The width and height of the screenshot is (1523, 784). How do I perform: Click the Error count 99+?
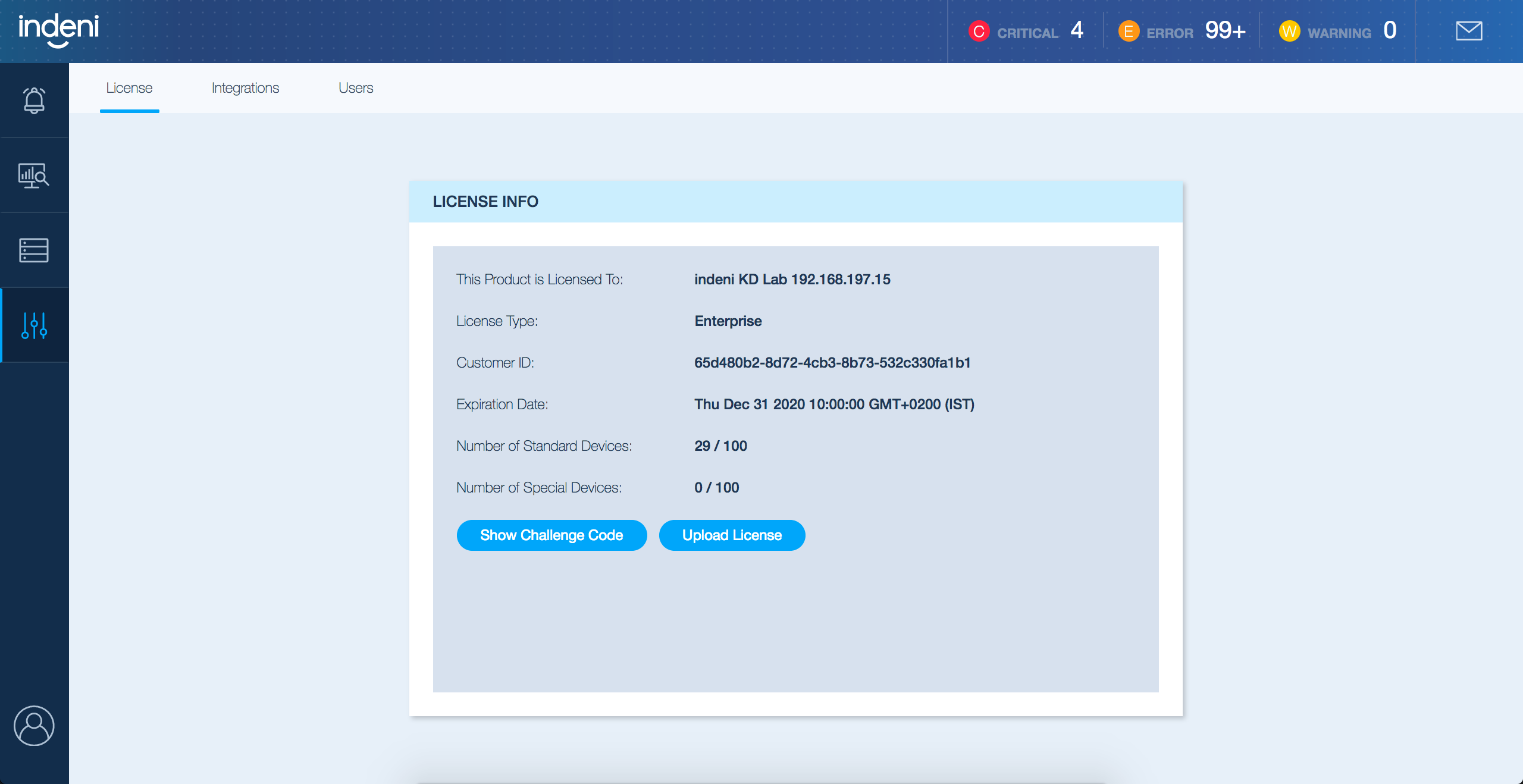[x=1225, y=30]
